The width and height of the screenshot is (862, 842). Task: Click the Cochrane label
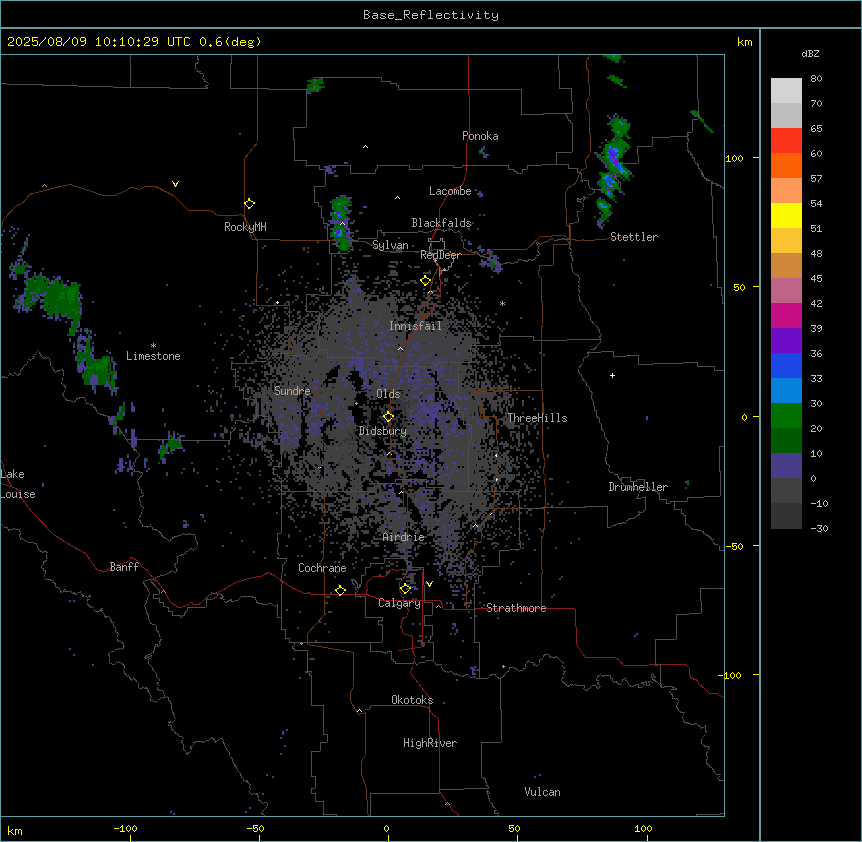coord(322,568)
